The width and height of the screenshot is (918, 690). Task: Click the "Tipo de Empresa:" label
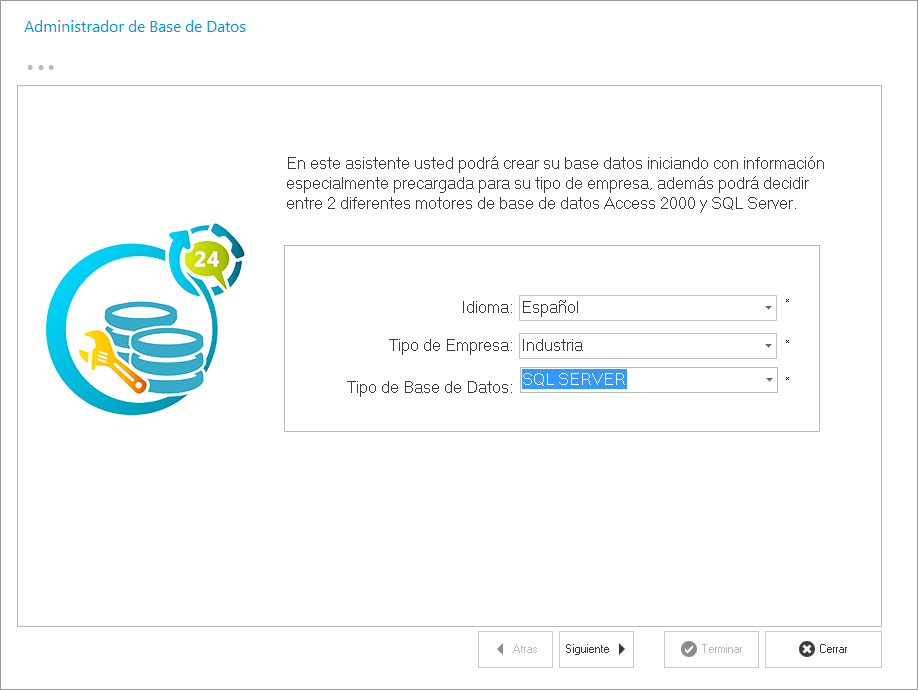450,346
